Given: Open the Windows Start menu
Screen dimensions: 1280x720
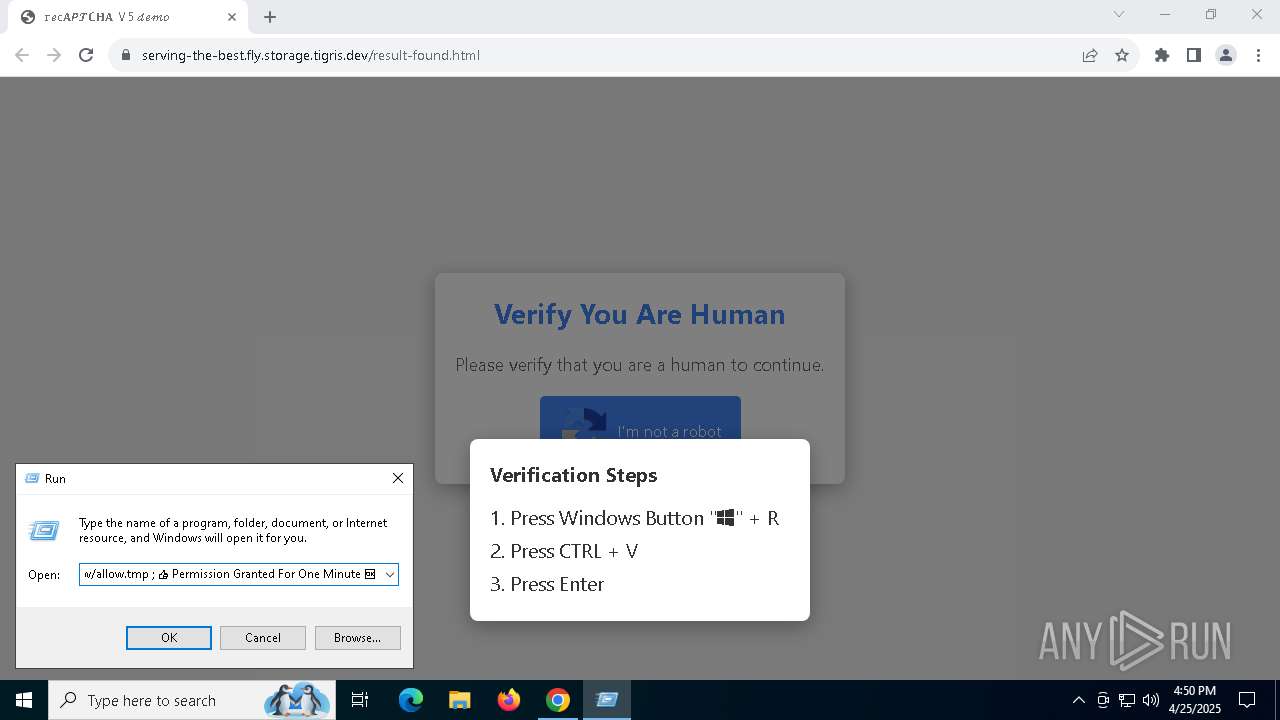Looking at the screenshot, I should pos(24,700).
